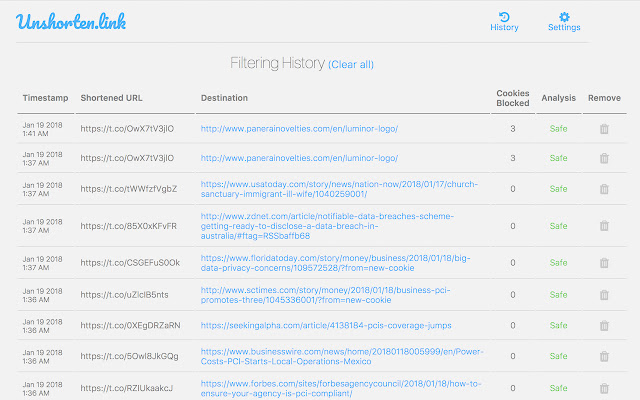Screen dimensions: 640x400
Task: Delete the first panerainovelties entry via trash icon
Action: tap(603, 129)
